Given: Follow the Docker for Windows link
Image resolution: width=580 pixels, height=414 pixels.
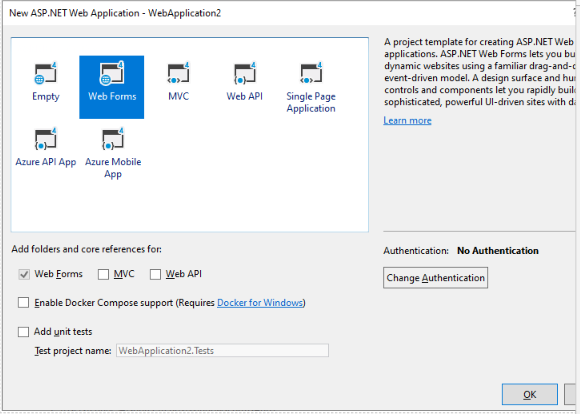Looking at the screenshot, I should 260,303.
